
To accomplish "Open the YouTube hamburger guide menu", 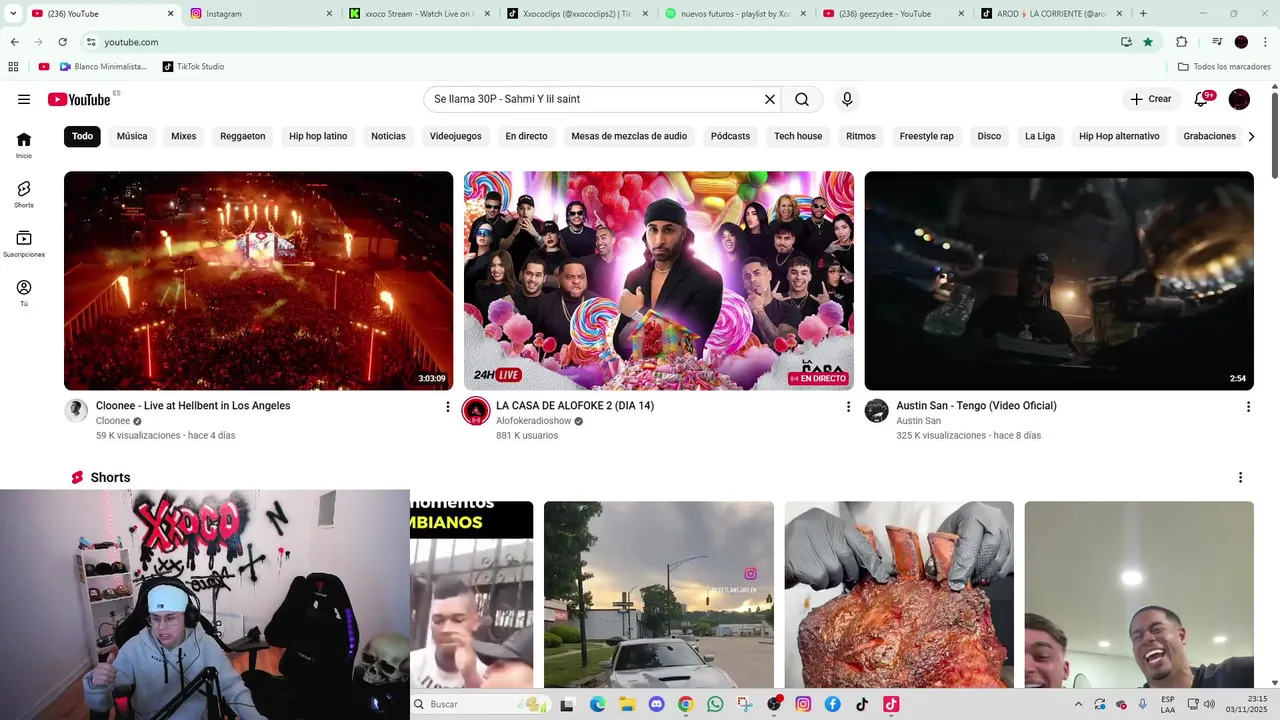I will [x=24, y=99].
